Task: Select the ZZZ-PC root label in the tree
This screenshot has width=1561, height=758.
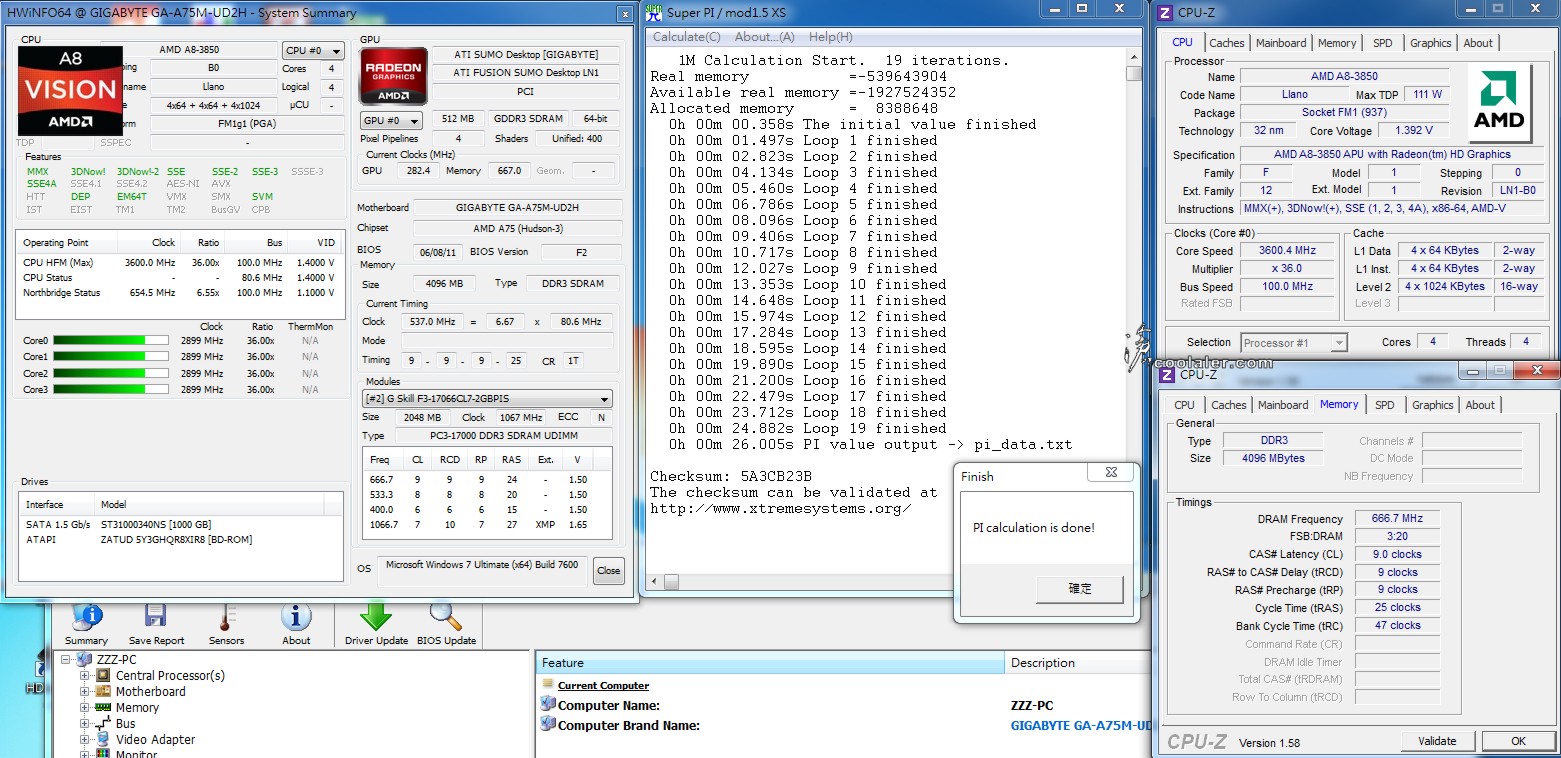Action: [116, 659]
